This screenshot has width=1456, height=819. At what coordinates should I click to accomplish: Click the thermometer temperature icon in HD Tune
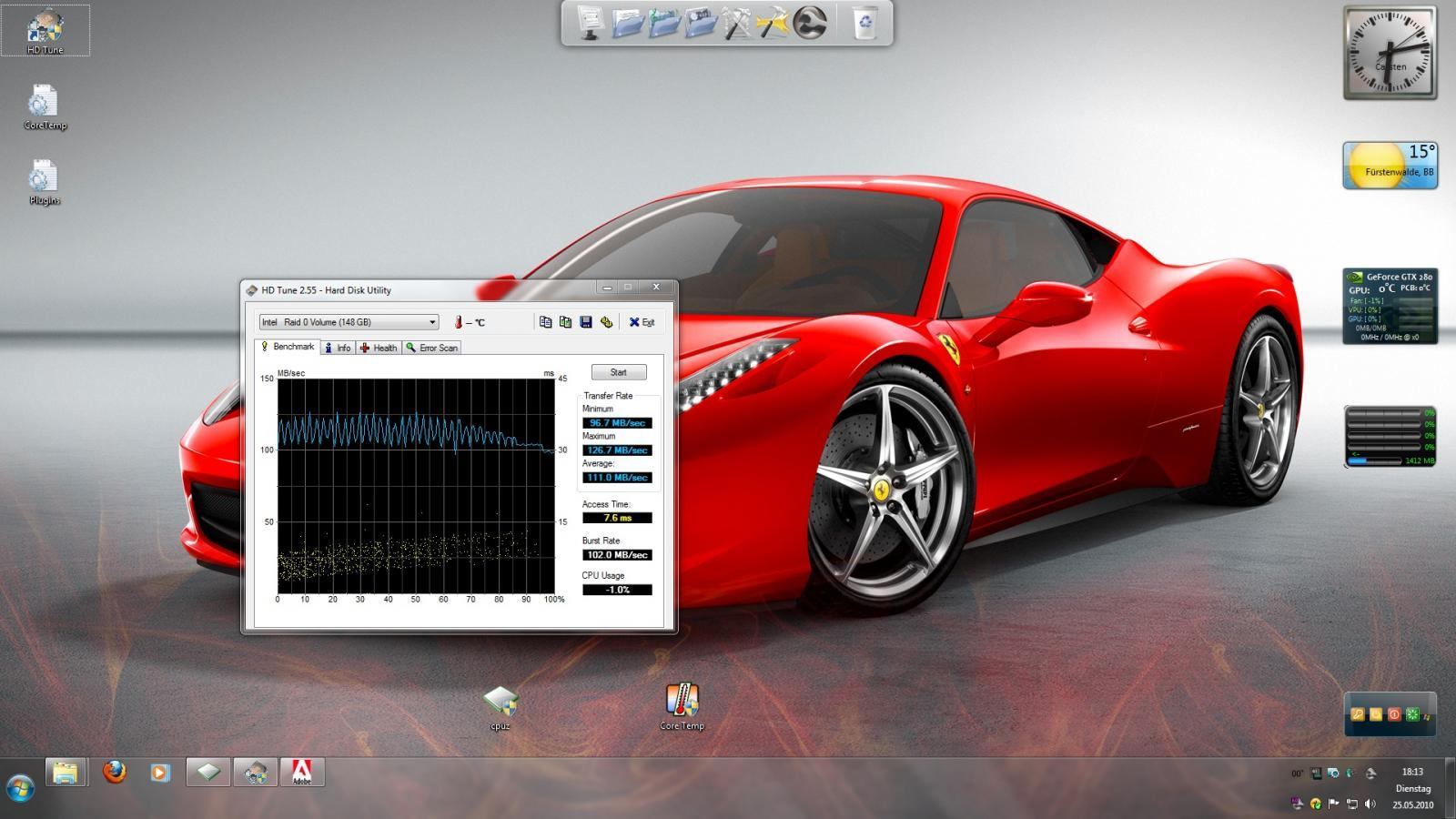pyautogui.click(x=458, y=322)
